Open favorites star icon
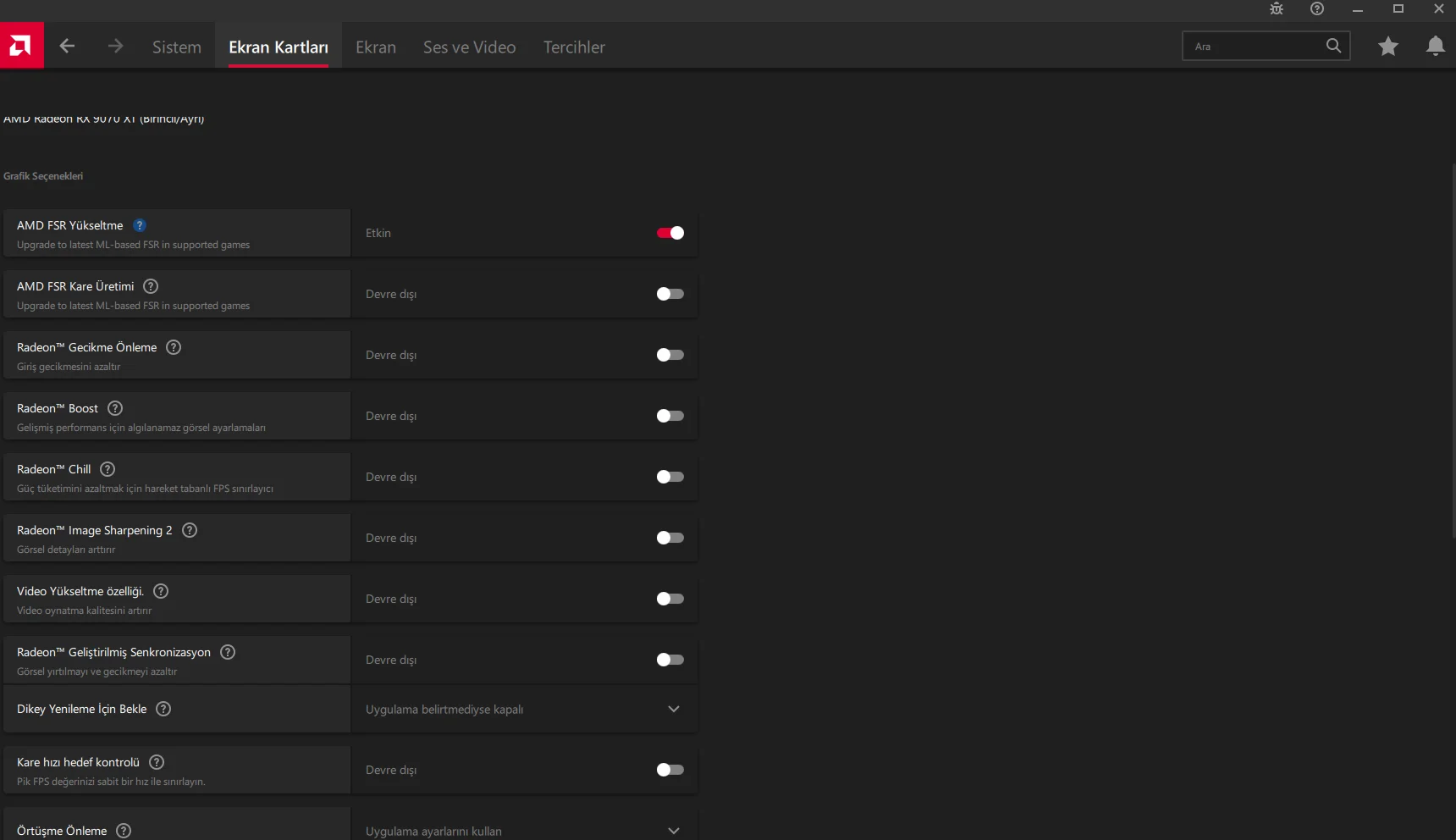The image size is (1456, 840). [1388, 47]
